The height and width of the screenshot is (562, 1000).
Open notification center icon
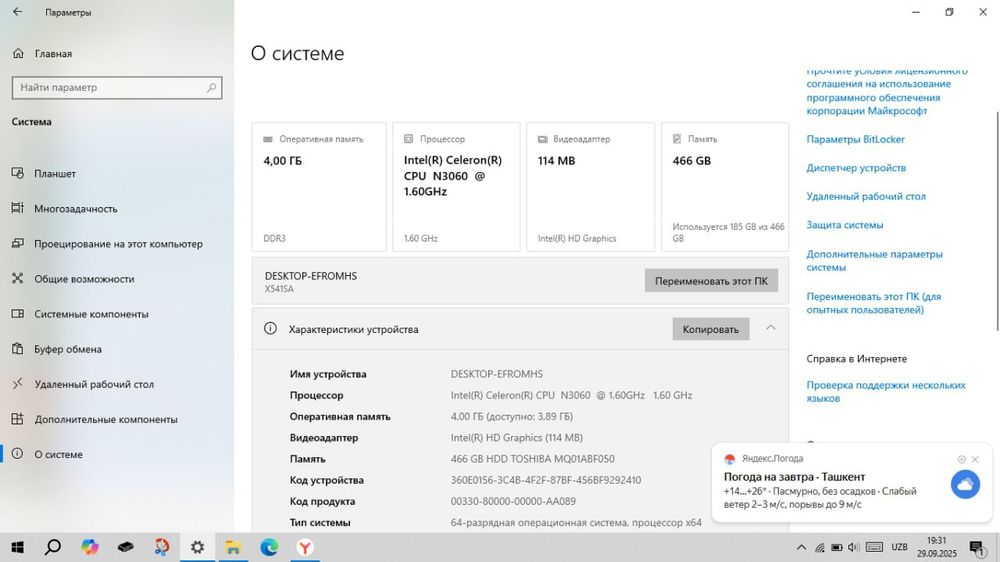pyautogui.click(x=976, y=547)
